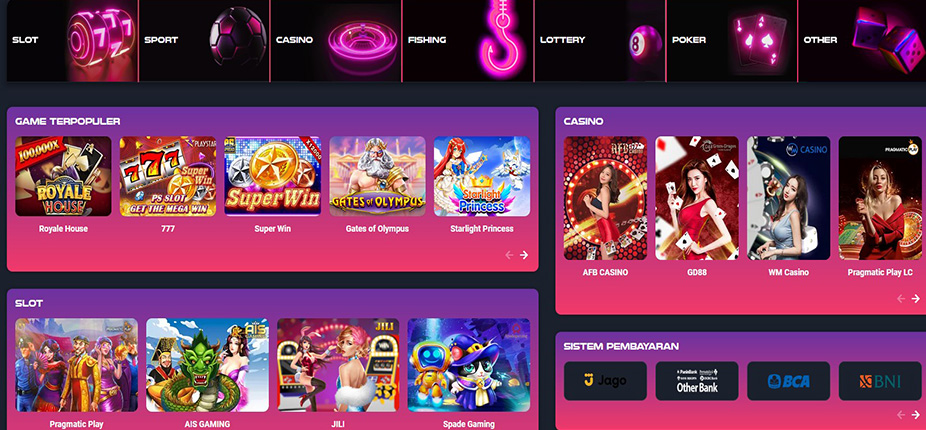Choose the Jago payment option
This screenshot has height=430, width=926.
click(605, 381)
